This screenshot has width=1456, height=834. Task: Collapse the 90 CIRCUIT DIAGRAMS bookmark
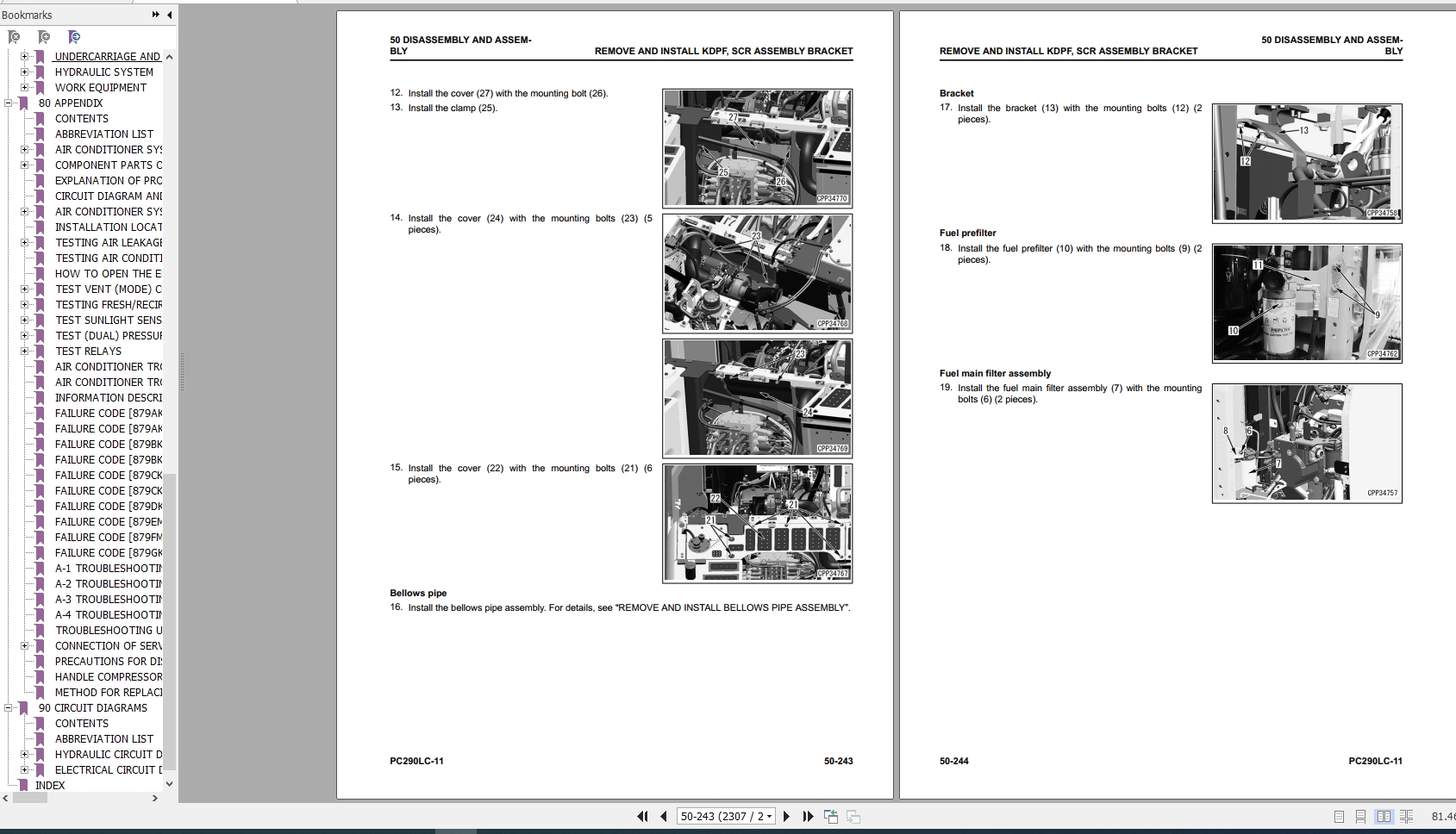[8, 708]
